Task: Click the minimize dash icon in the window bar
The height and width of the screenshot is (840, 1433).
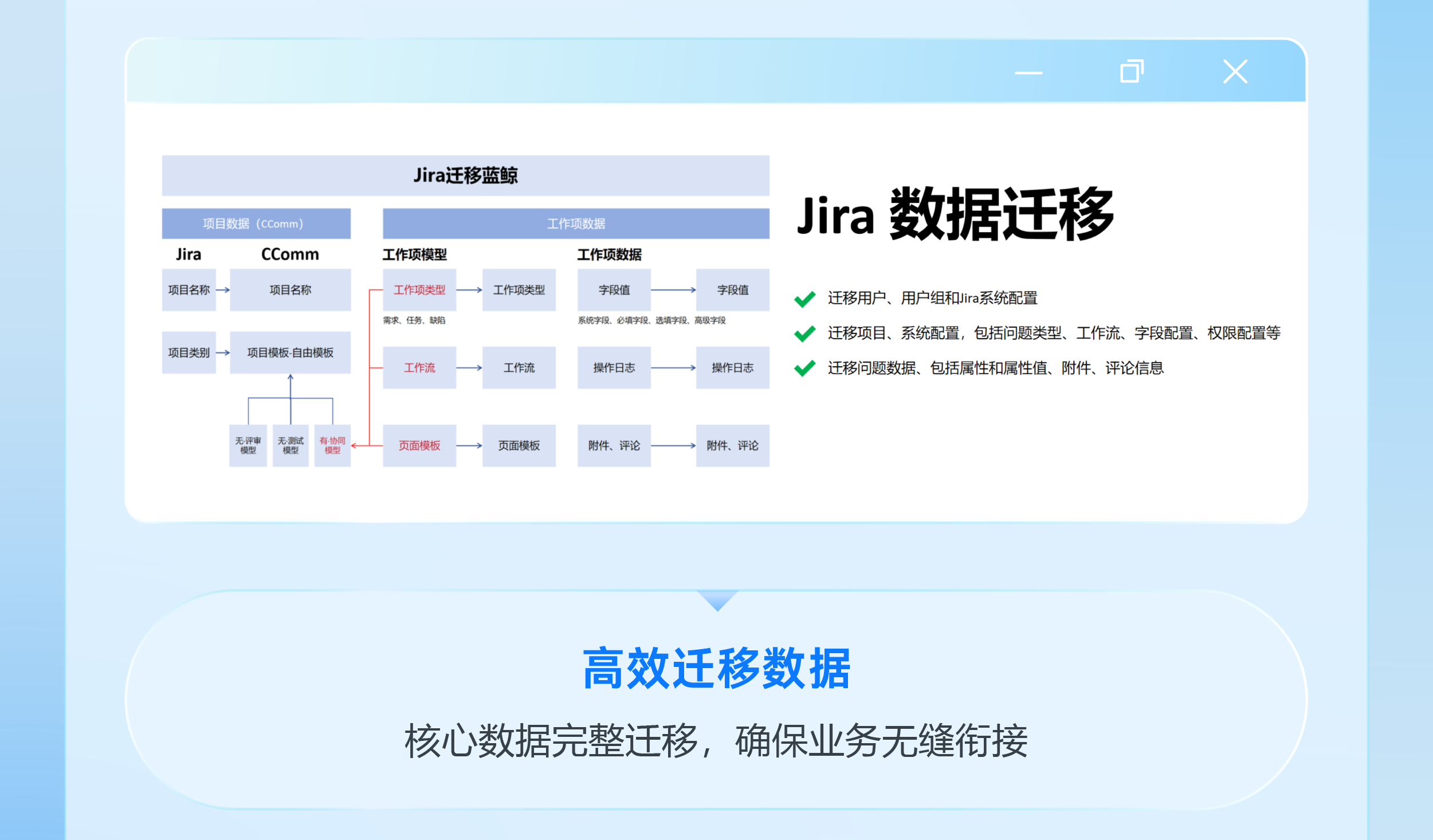Action: [1028, 73]
